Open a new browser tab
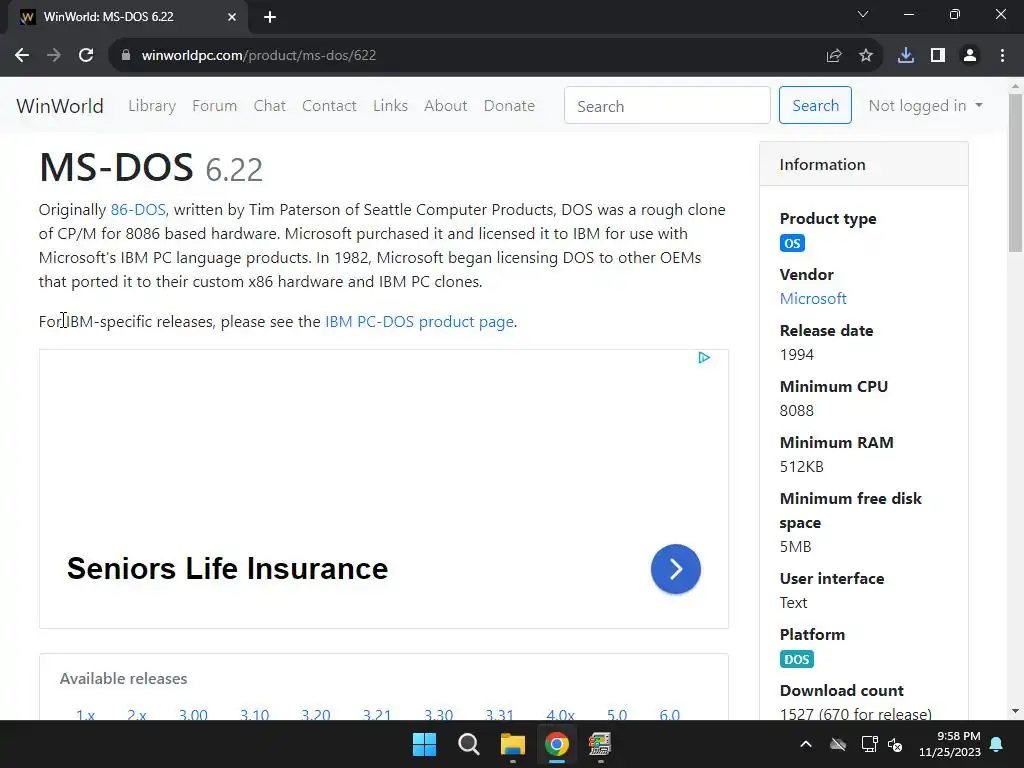Screen dimensions: 1024x768 tap(270, 17)
